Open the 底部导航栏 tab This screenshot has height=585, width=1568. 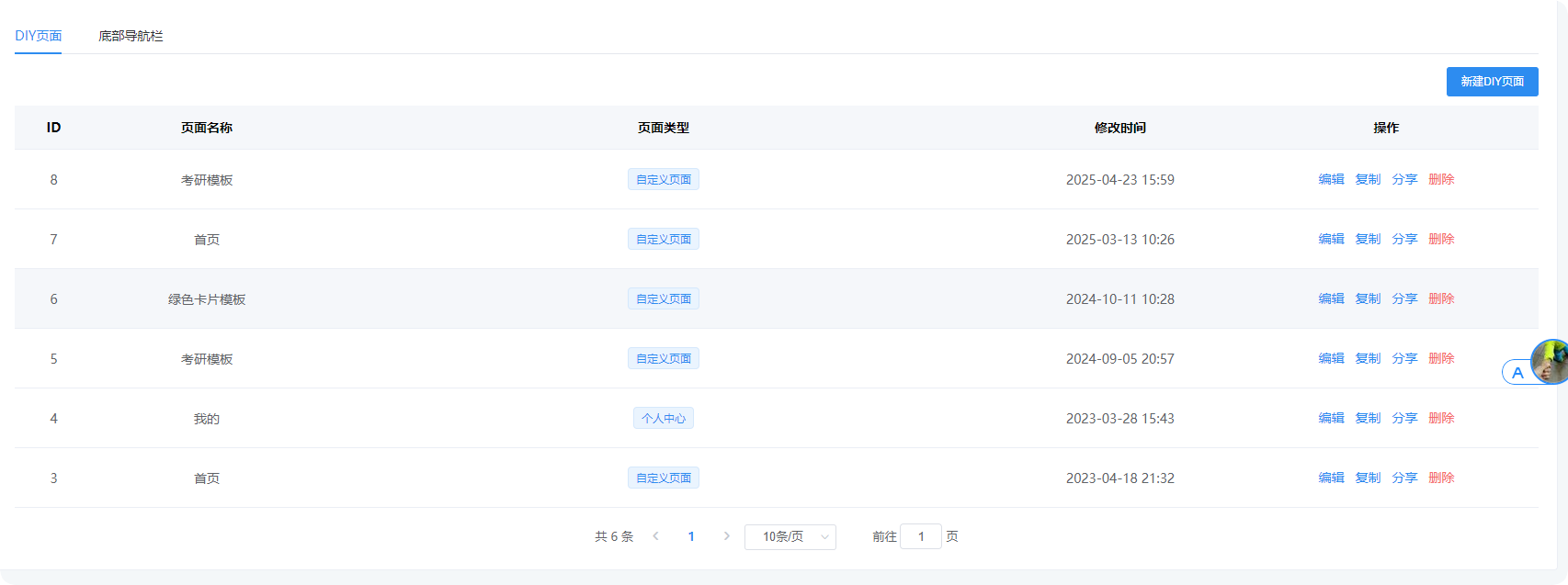pyautogui.click(x=131, y=36)
